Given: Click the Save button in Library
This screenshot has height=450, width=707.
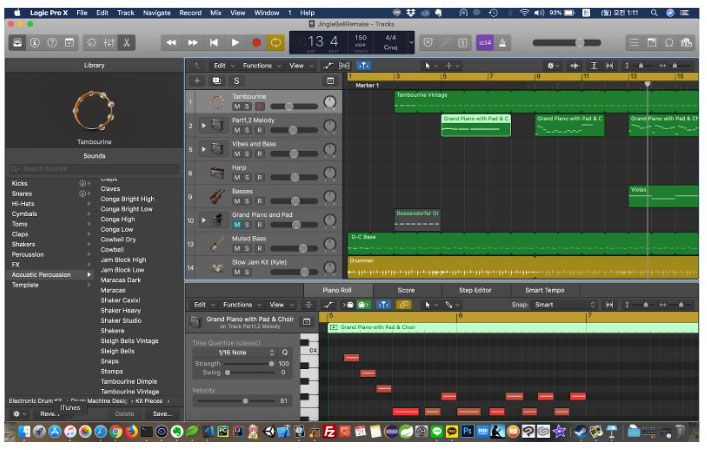Looking at the screenshot, I should coord(162,413).
